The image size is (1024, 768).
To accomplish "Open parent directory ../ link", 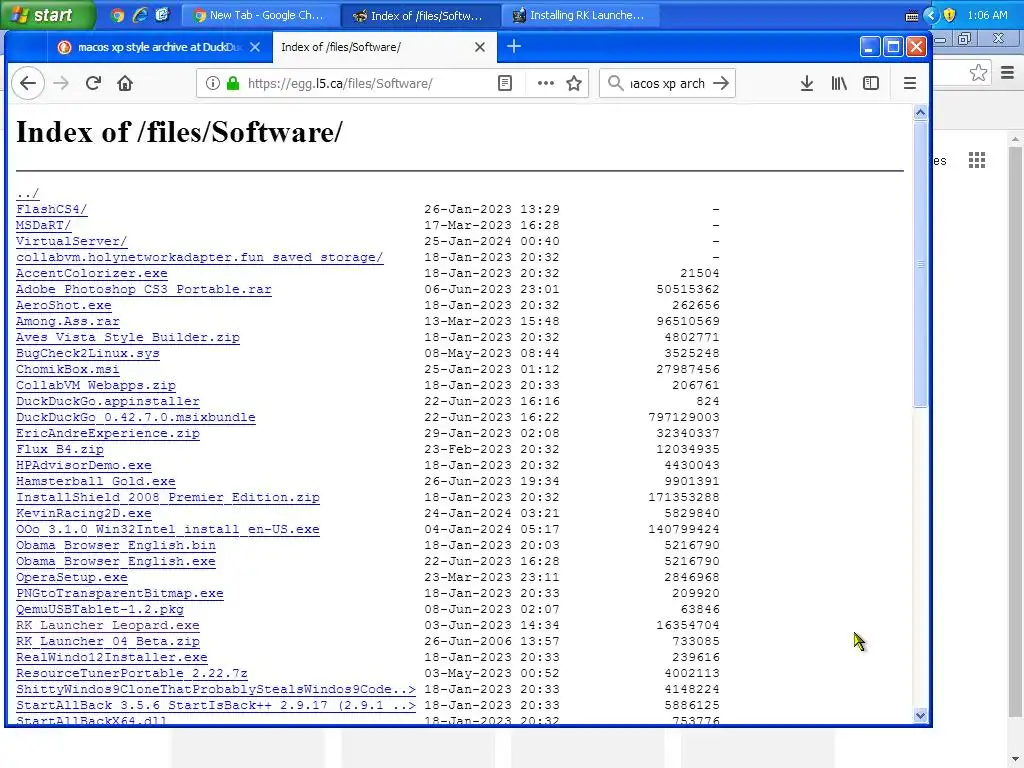I will coord(27,193).
